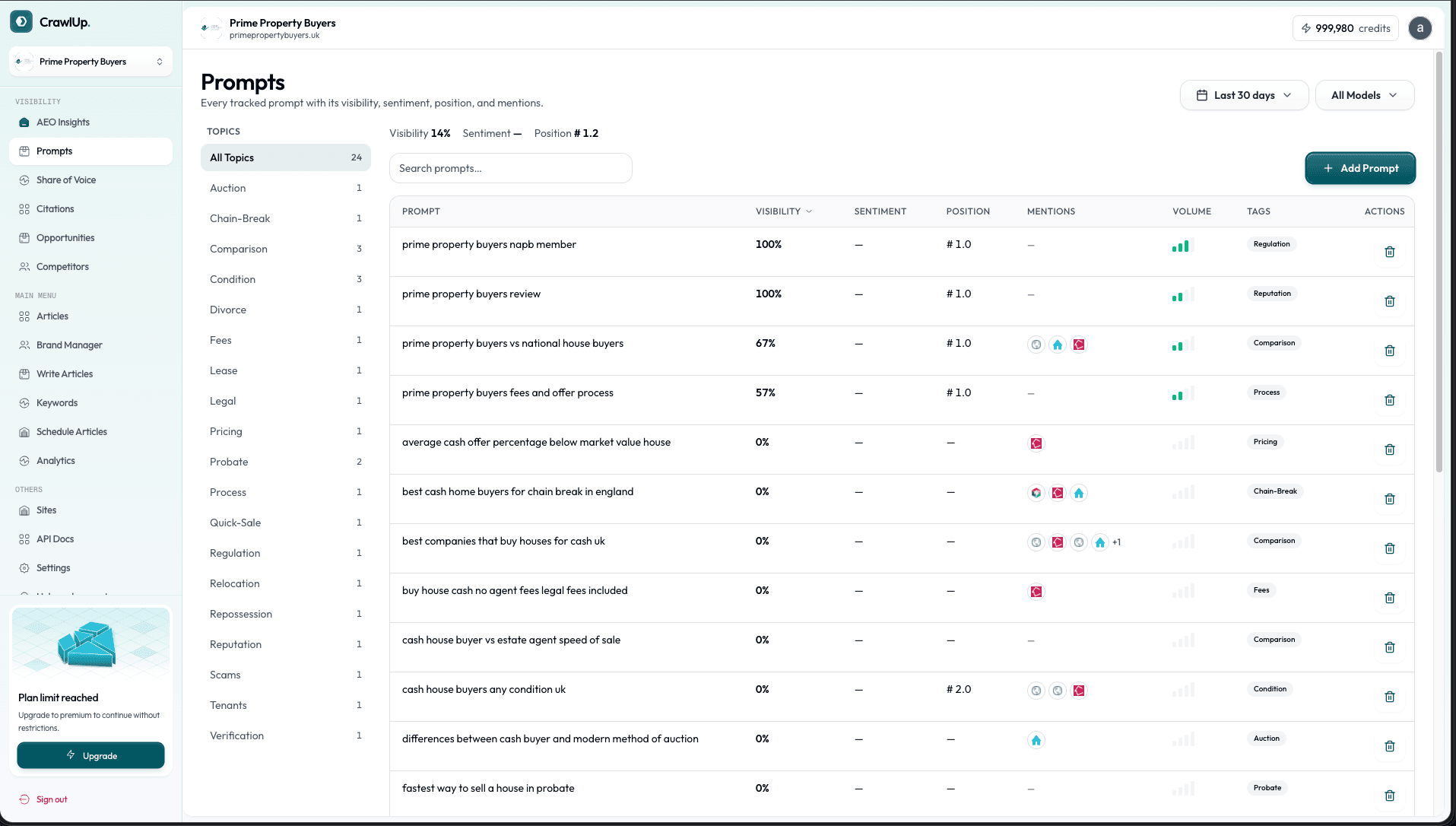Delete 'best companies that buy houses for cash uk'
Viewport: 1456px width, 826px height.
(1390, 548)
